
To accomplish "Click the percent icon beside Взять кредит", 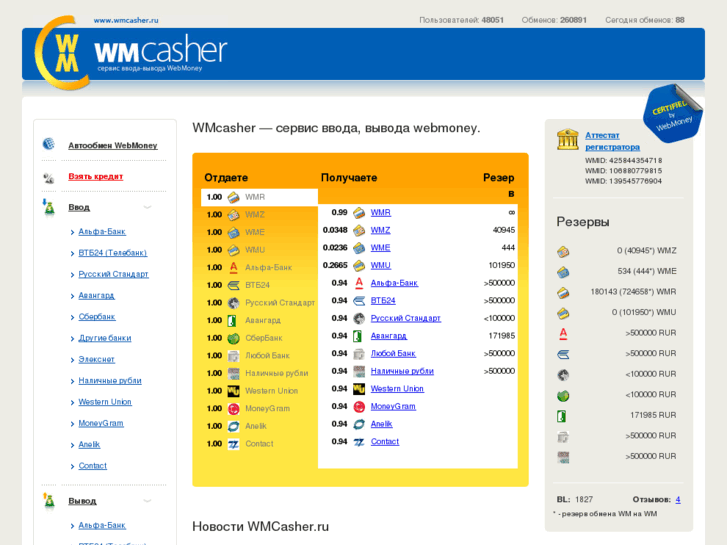I will click(x=49, y=178).
